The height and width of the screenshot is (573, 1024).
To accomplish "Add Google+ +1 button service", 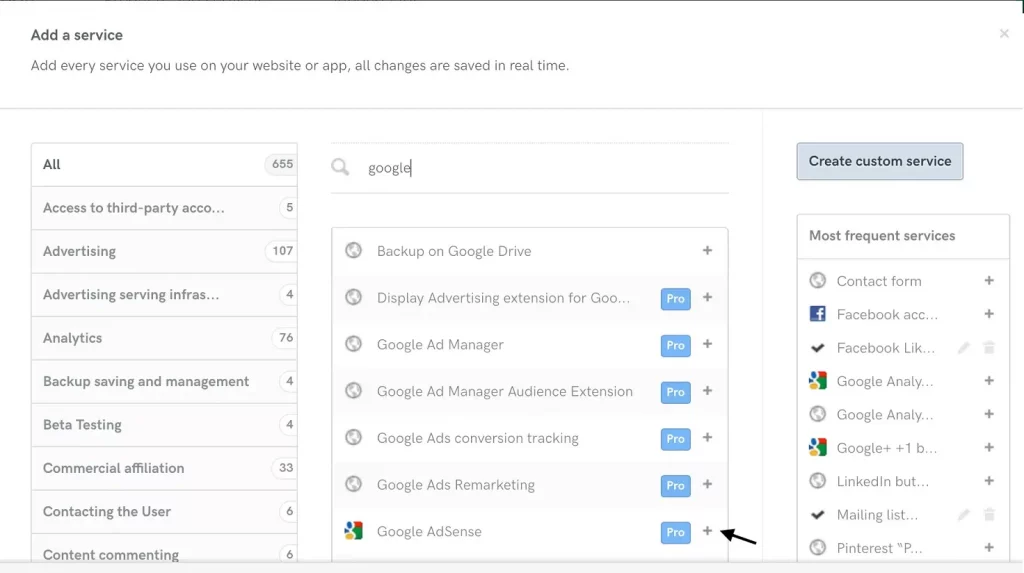I will 989,448.
